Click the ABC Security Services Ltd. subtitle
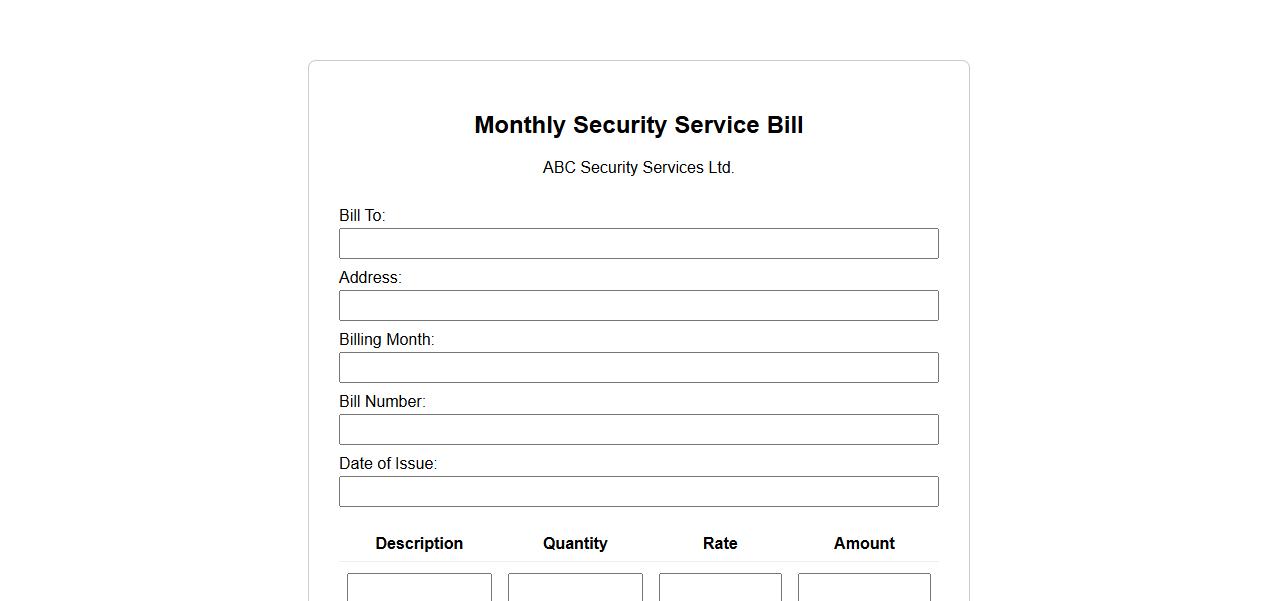This screenshot has width=1278, height=601. [x=638, y=167]
